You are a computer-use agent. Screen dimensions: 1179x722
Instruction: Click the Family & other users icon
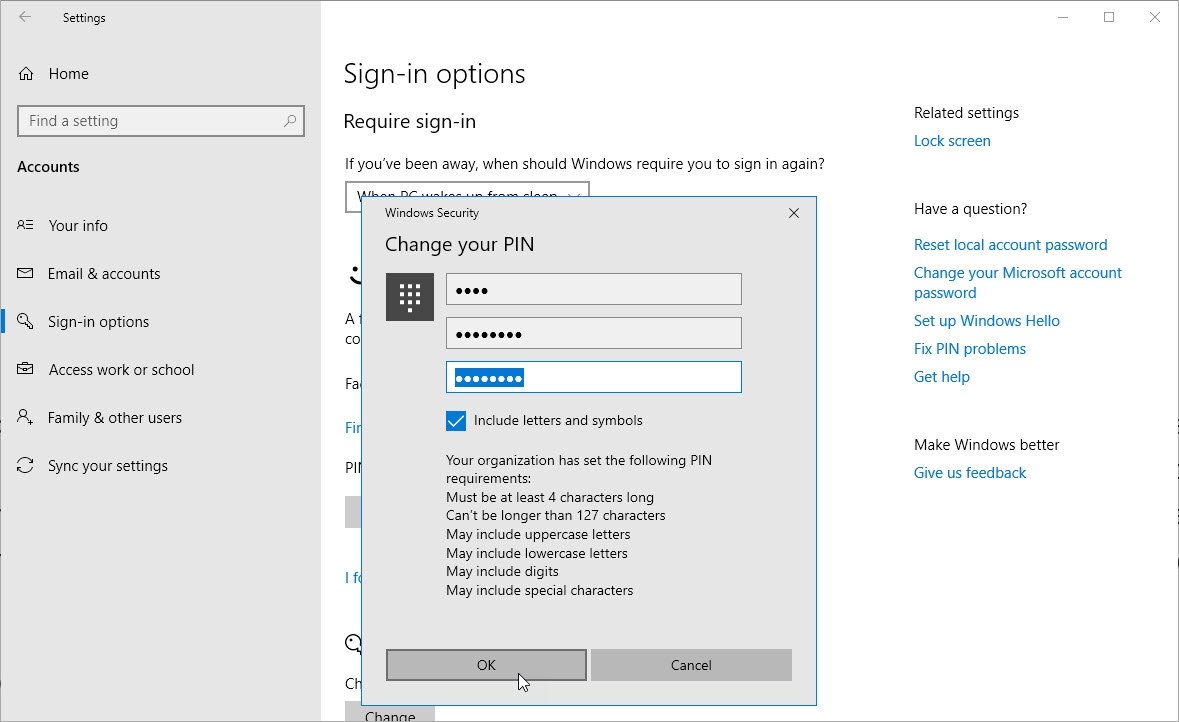click(x=26, y=417)
